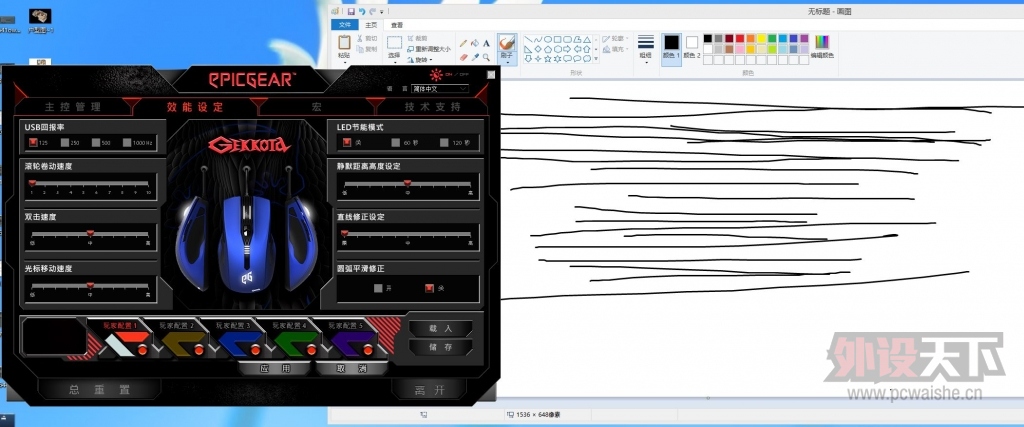This screenshot has height=427, width=1024.
Task: Click the Cut scissors icon in Paint
Action: [x=360, y=39]
